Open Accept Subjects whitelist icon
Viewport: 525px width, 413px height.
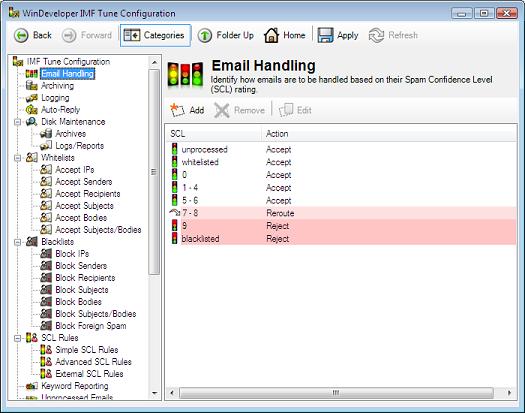point(46,206)
